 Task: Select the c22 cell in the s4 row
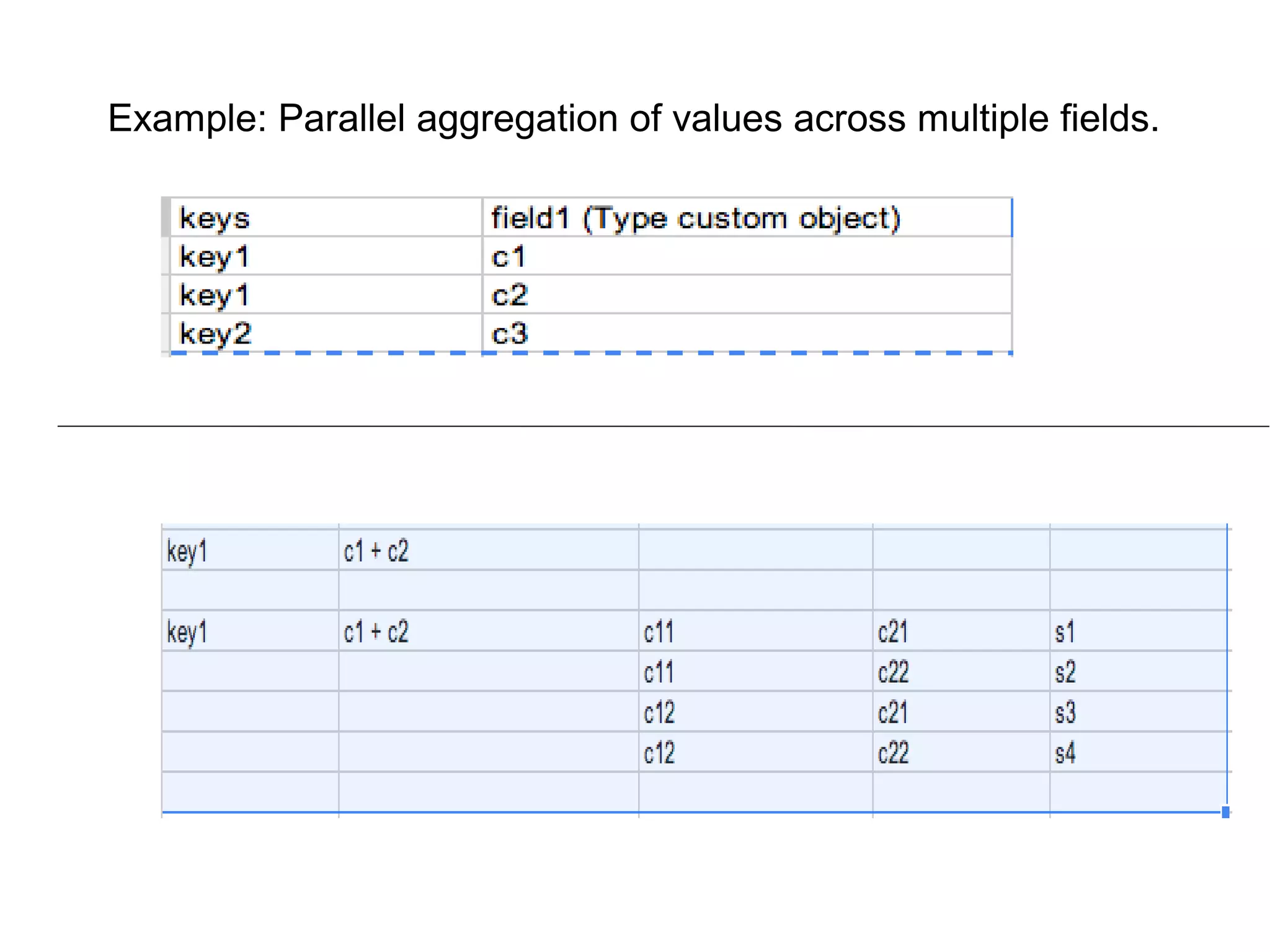(961, 752)
